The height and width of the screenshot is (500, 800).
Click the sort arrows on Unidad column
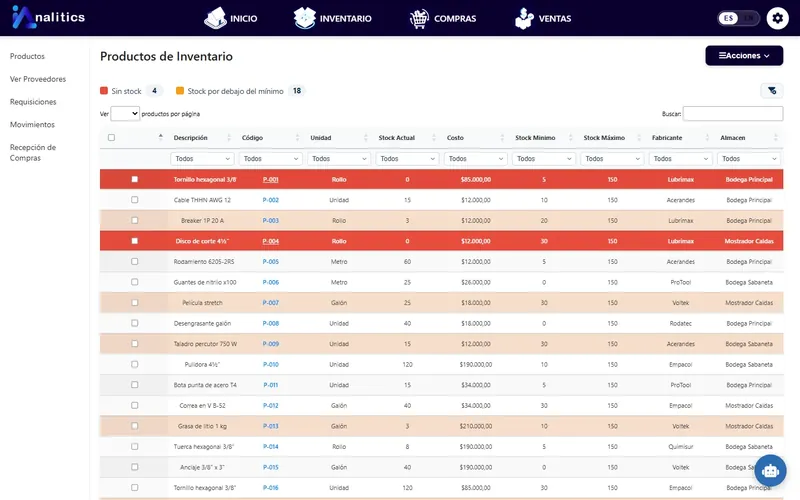click(365, 137)
